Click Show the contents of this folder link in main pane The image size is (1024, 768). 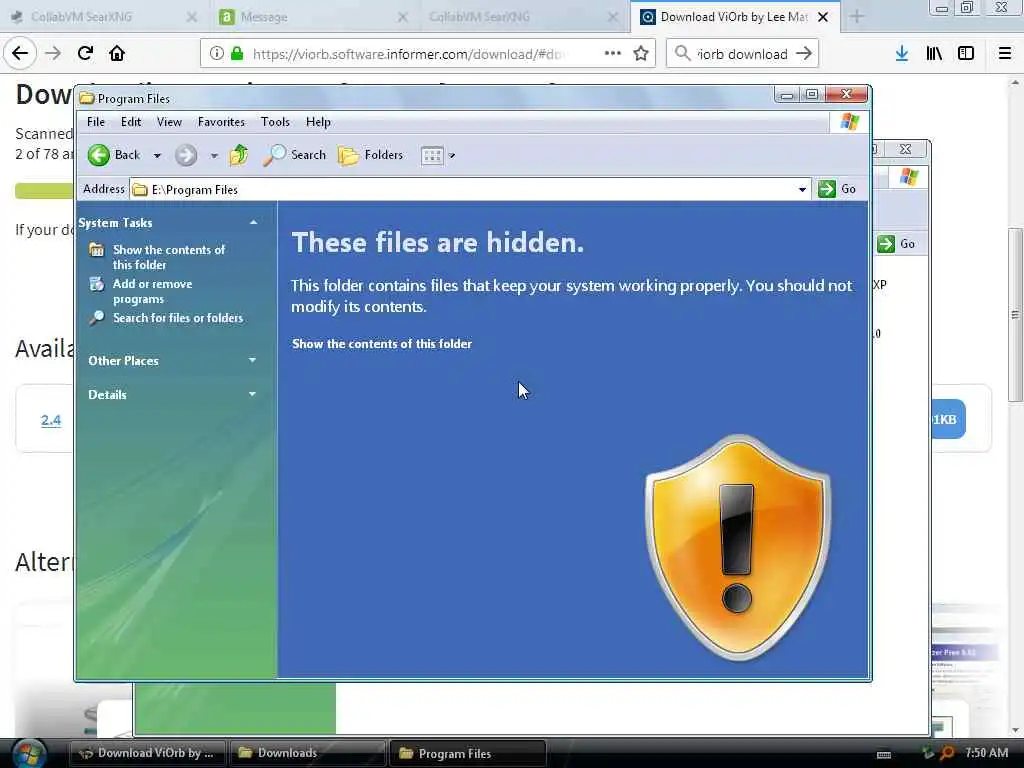[x=381, y=344]
